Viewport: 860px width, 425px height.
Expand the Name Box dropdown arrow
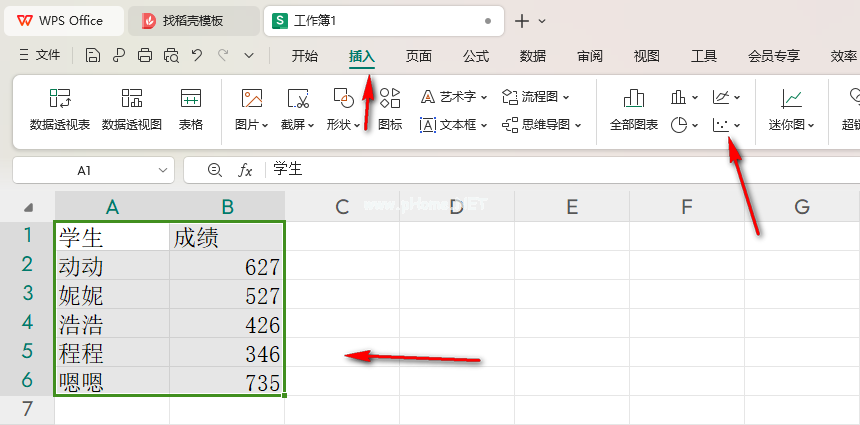(163, 171)
